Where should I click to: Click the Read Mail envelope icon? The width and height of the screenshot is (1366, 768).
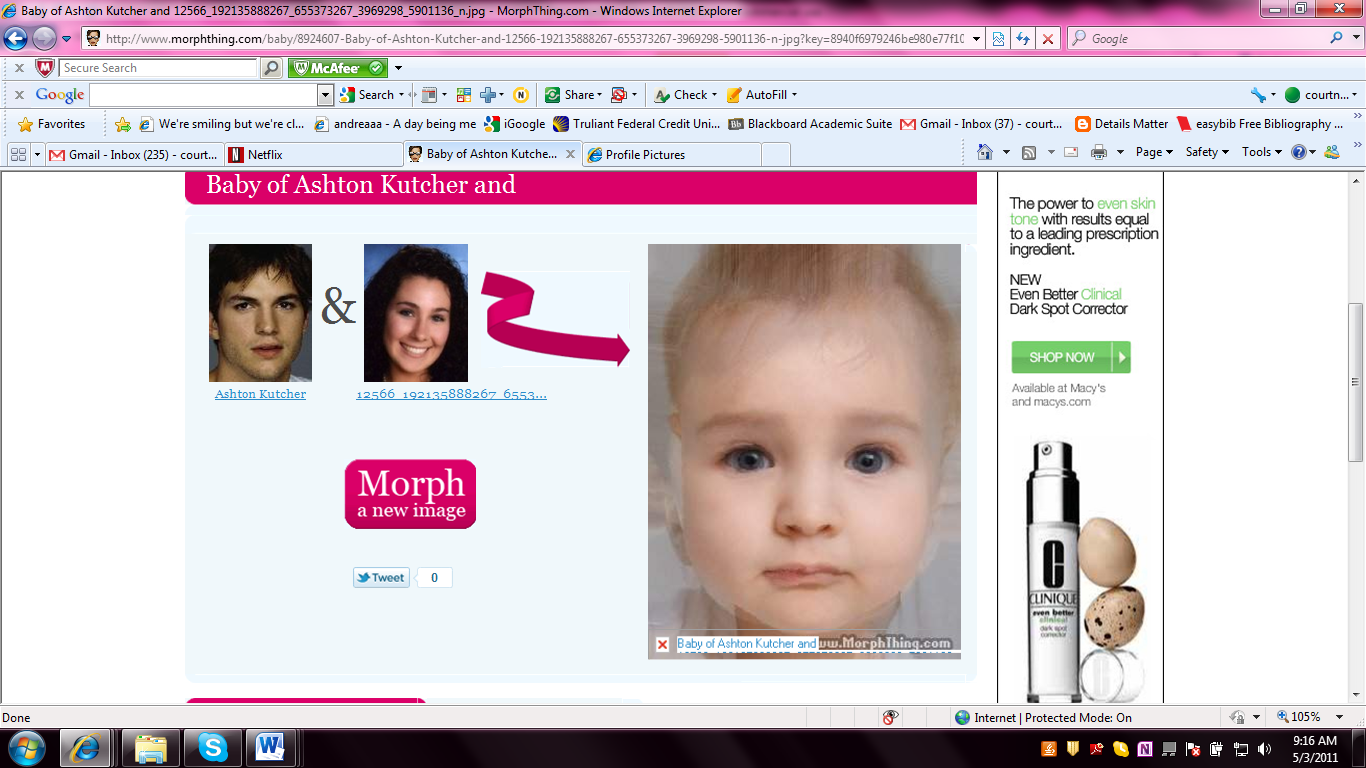[x=1071, y=152]
